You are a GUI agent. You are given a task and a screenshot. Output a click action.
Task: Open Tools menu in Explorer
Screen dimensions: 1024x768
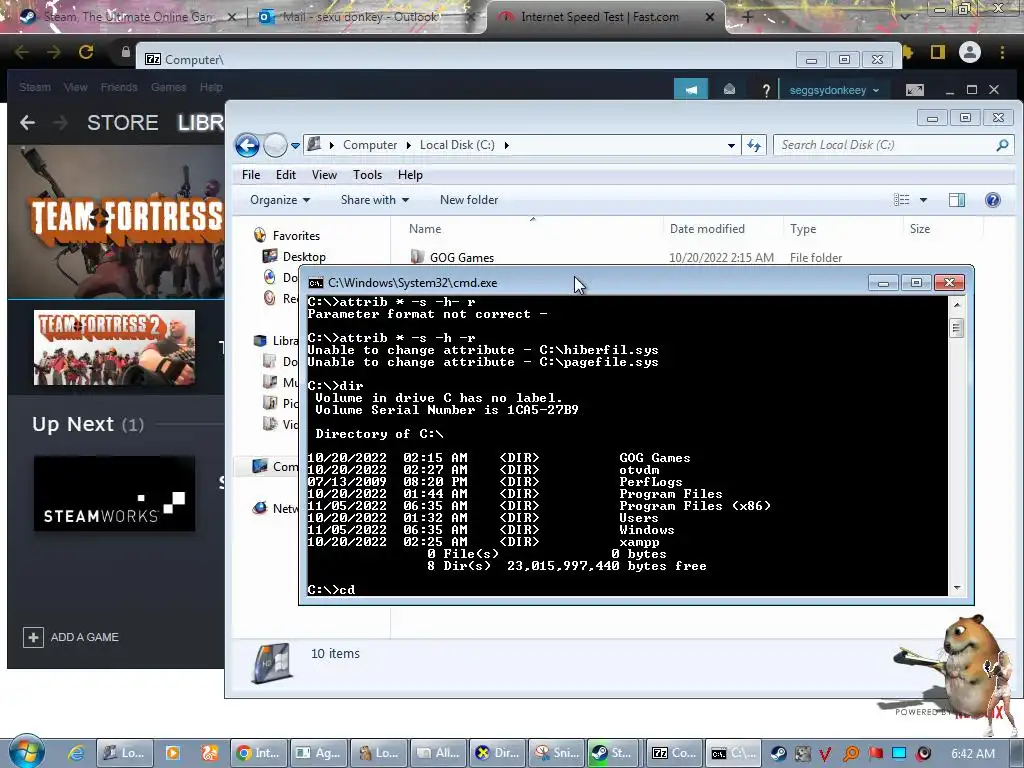point(367,174)
